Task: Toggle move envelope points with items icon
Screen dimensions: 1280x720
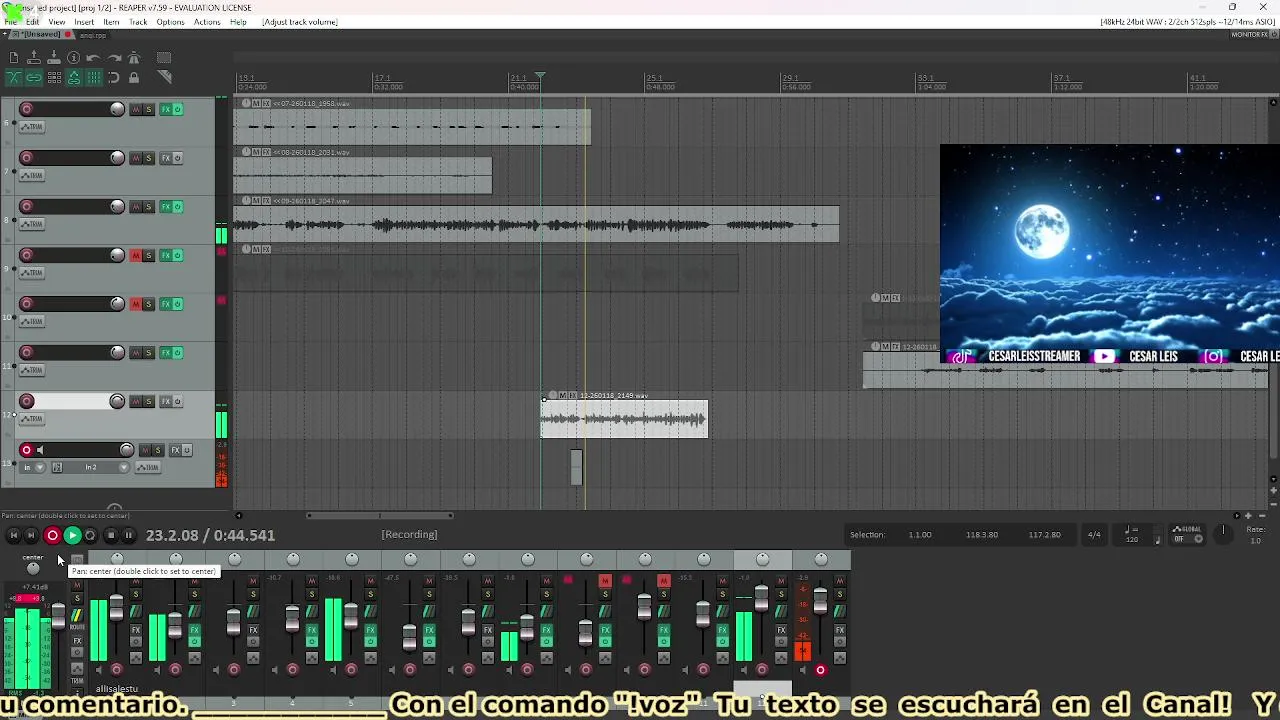Action: coord(74,77)
